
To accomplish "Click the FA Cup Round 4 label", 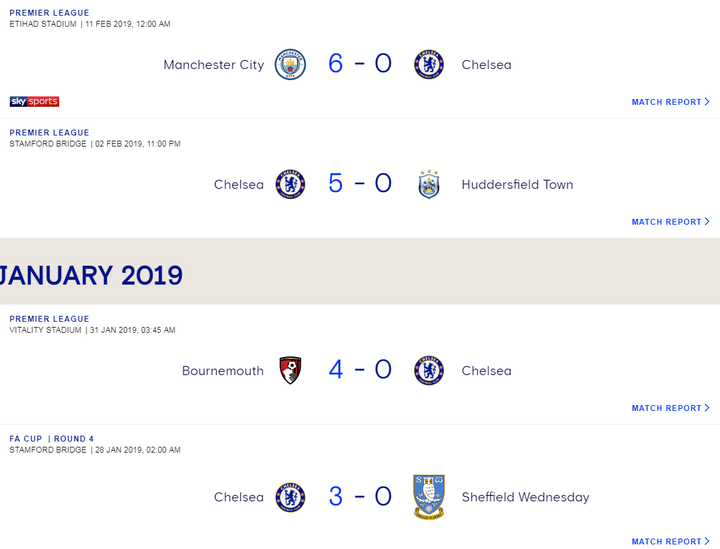I will click(x=51, y=439).
